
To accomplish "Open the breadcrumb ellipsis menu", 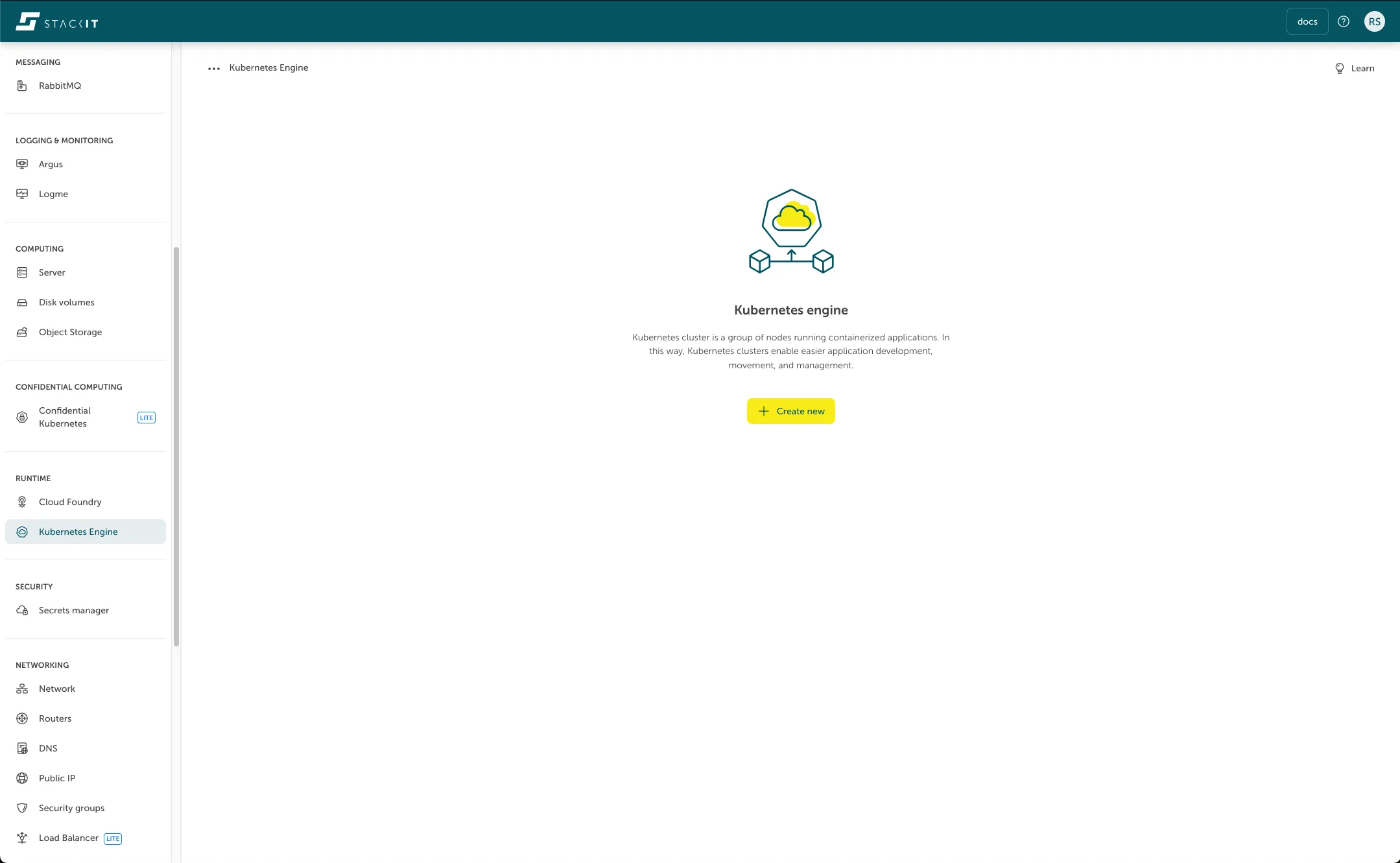I will 213,68.
